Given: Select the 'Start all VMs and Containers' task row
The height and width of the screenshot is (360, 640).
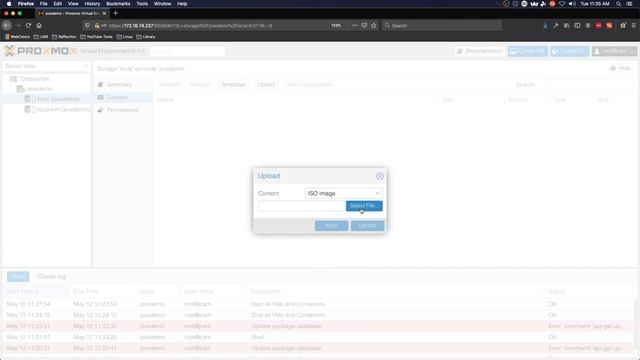Looking at the screenshot, I should [x=318, y=304].
